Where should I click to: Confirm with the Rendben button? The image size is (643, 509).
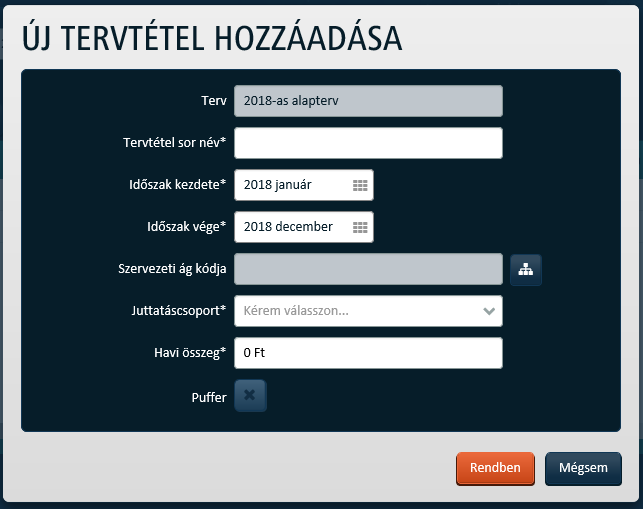[x=495, y=468]
